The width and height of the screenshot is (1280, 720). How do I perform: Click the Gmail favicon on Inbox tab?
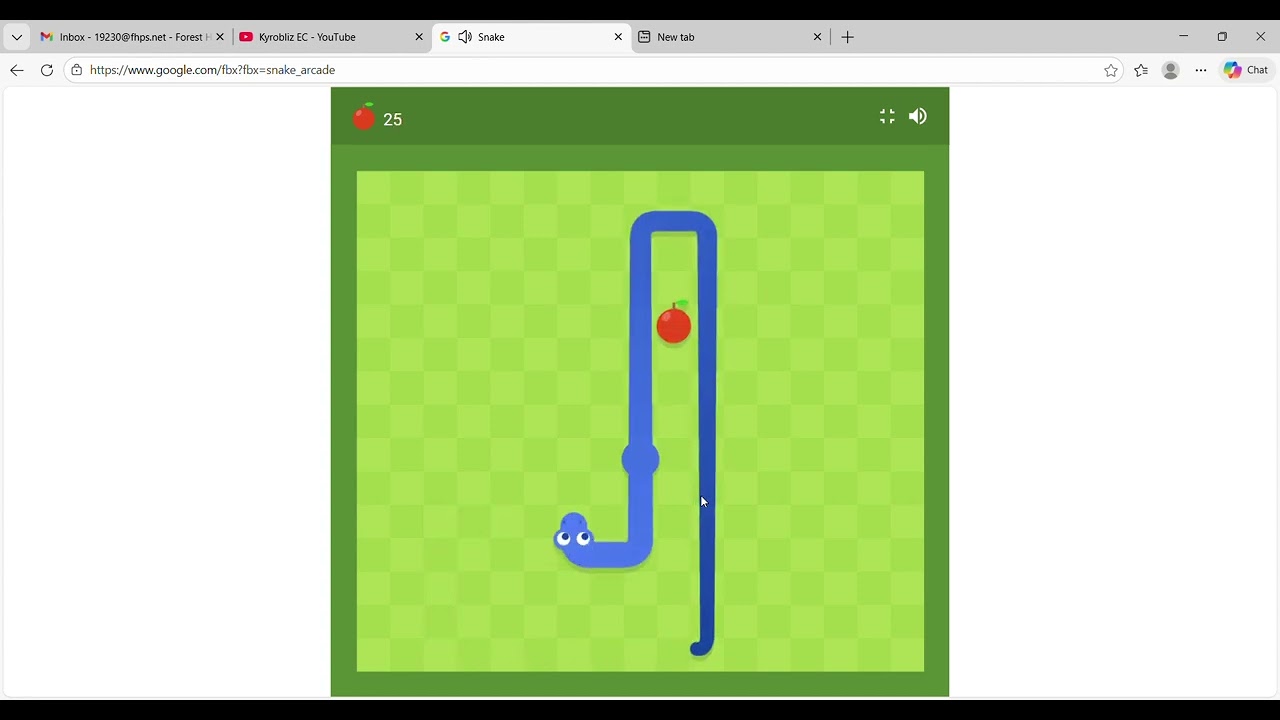click(46, 37)
